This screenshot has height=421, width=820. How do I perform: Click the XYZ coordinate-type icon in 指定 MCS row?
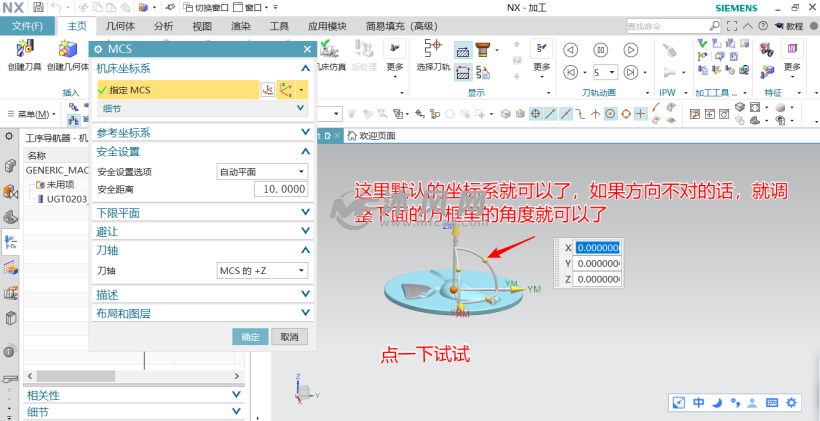pyautogui.click(x=286, y=90)
